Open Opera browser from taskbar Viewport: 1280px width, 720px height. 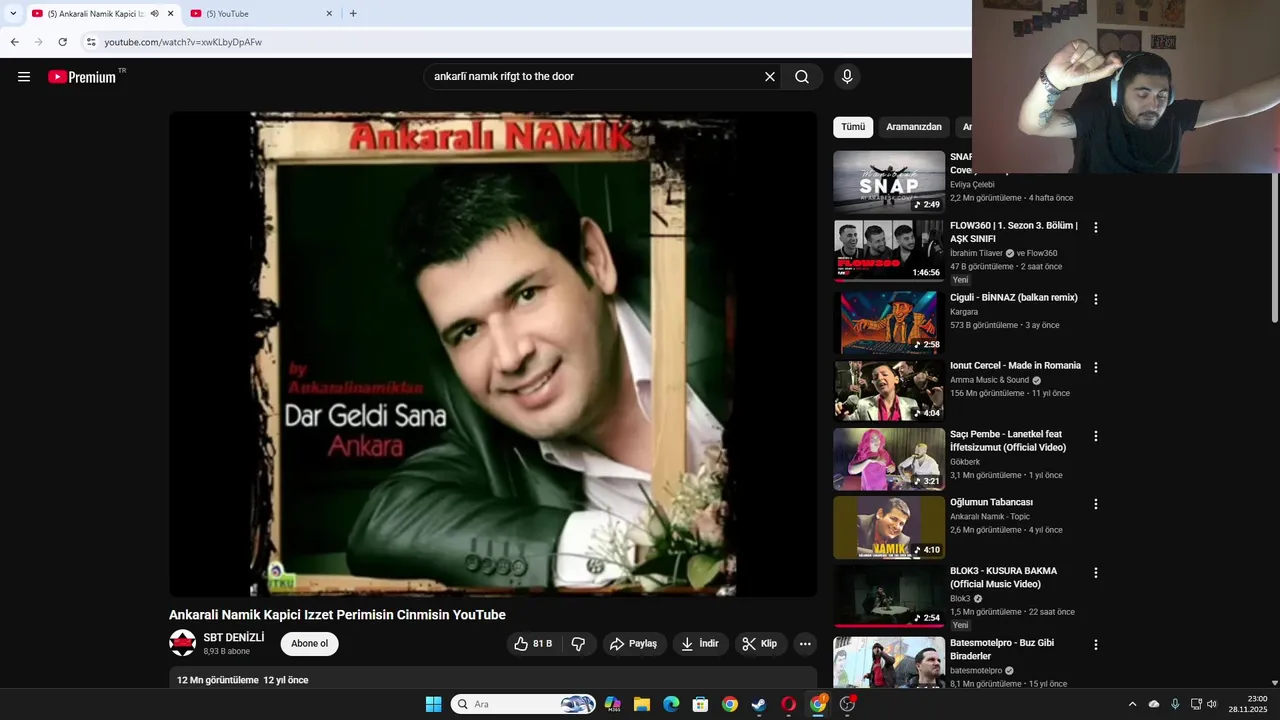point(788,704)
